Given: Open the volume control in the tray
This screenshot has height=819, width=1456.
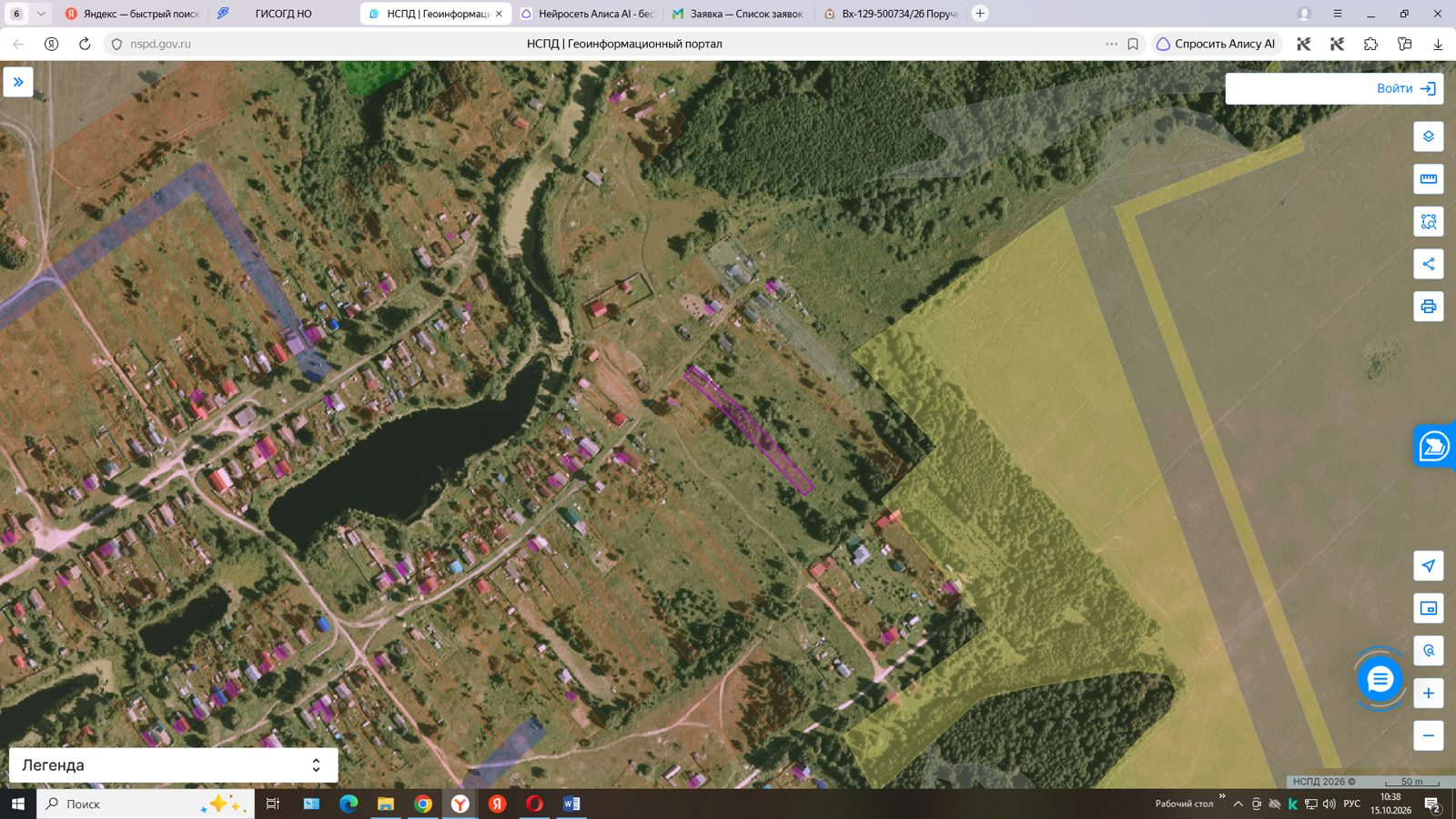Looking at the screenshot, I should 1330,804.
